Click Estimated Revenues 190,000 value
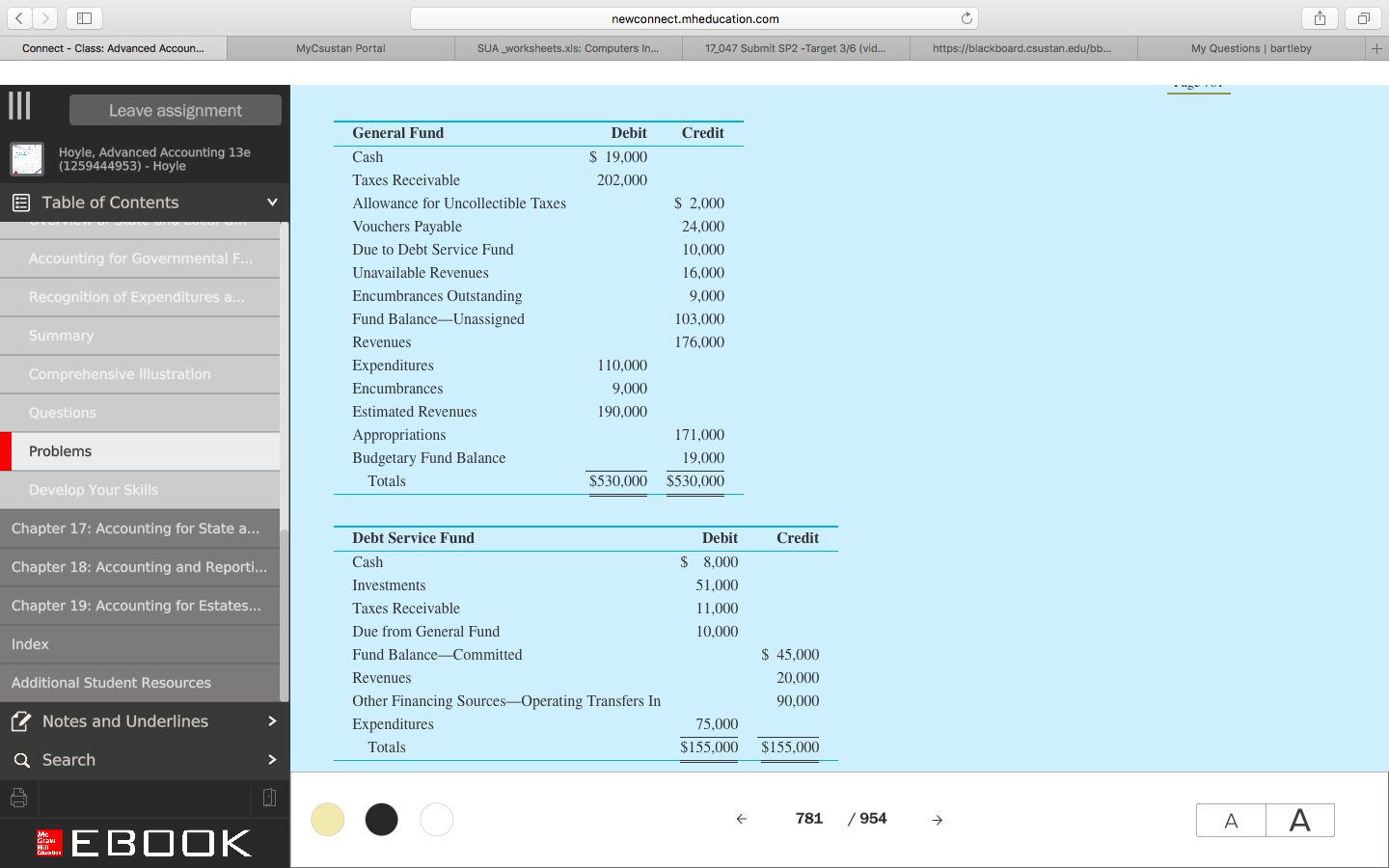Screen dimensions: 1389x868 (x=622, y=412)
